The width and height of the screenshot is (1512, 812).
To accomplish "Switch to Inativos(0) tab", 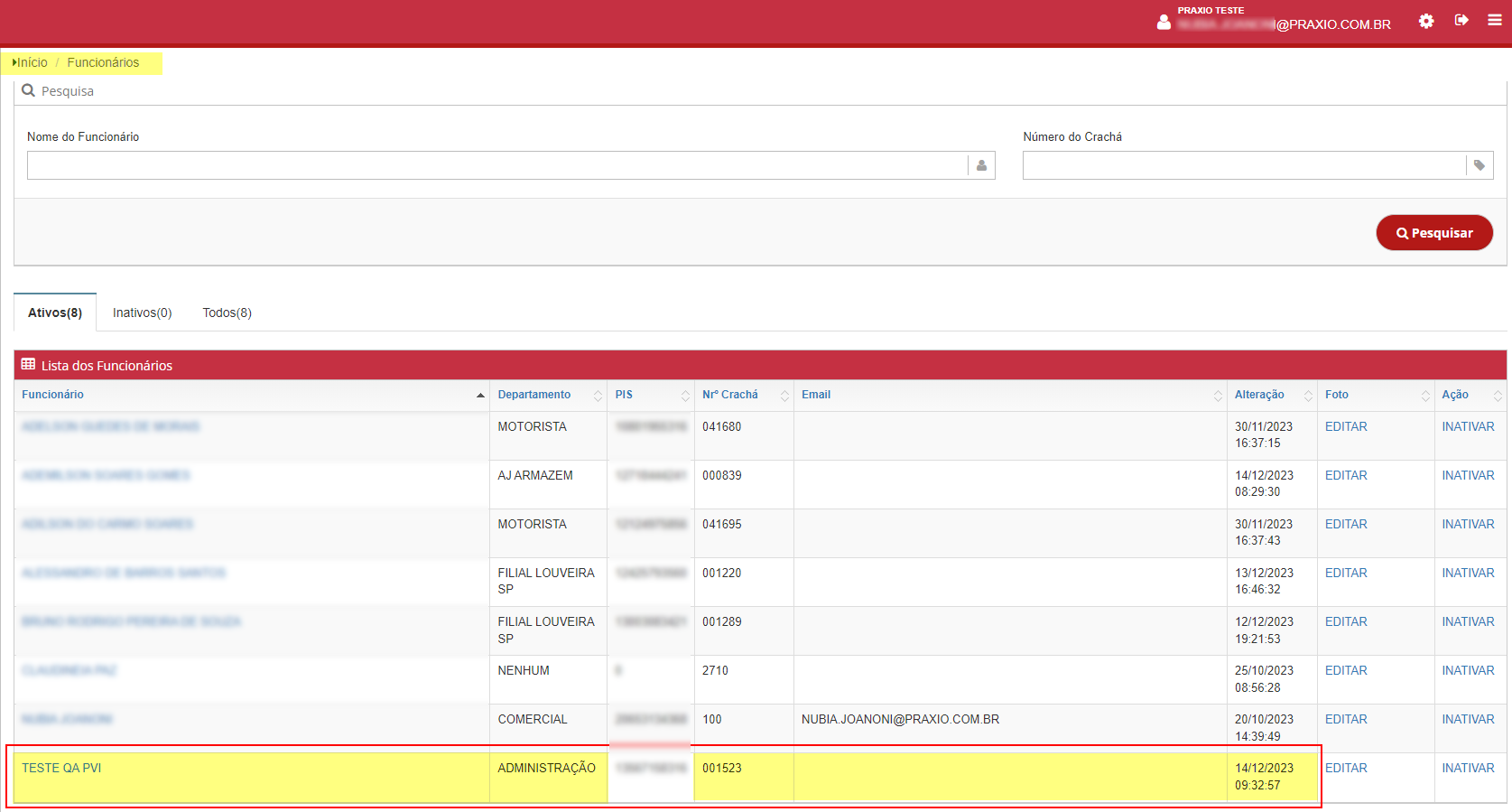I will pyautogui.click(x=142, y=313).
